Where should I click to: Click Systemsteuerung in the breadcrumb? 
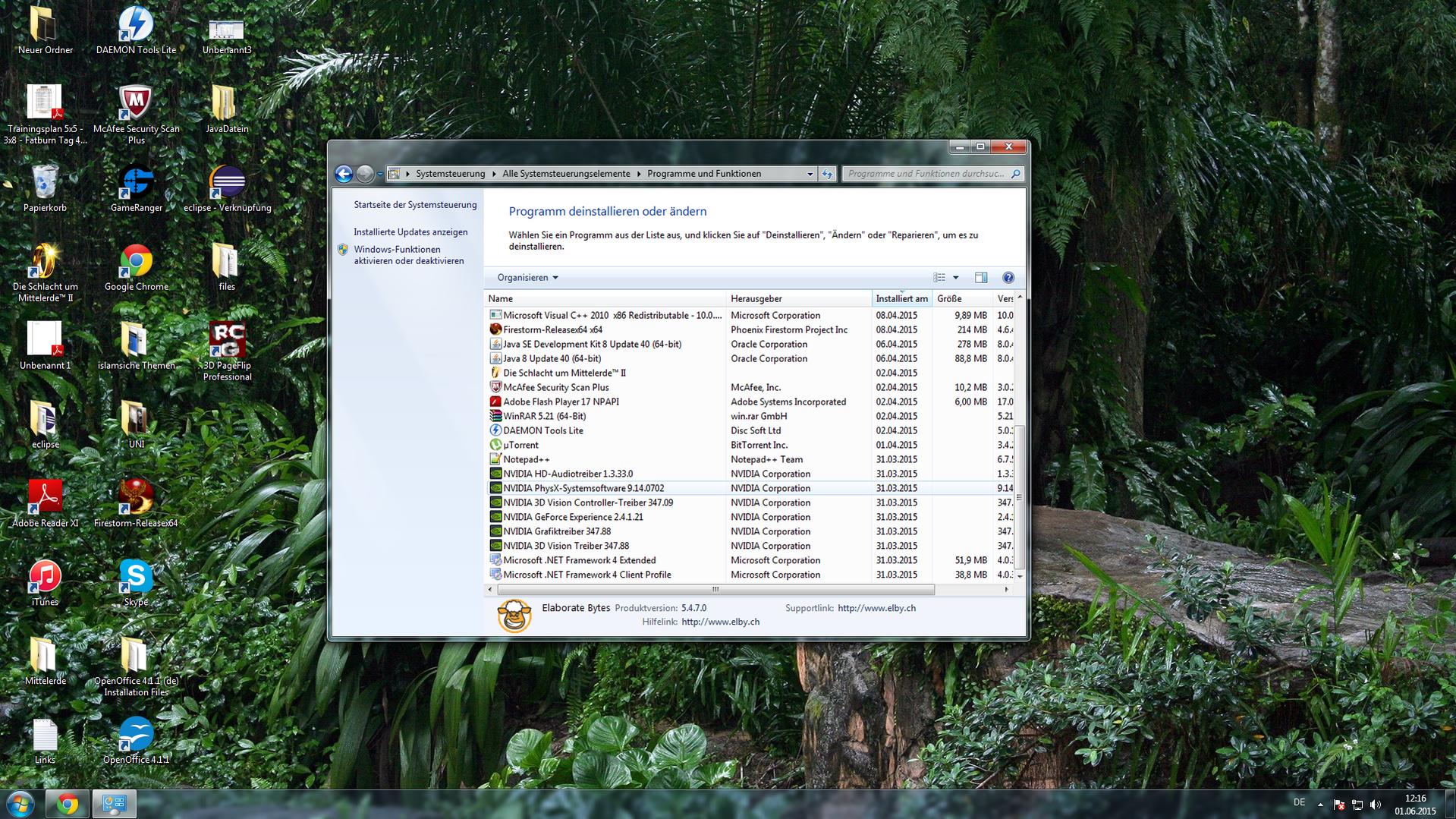point(450,174)
